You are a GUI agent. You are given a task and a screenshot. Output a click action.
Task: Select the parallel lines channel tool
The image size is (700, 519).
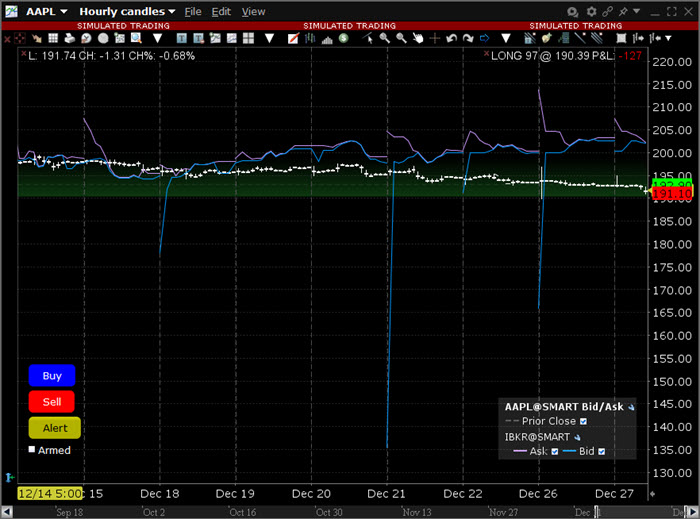click(597, 38)
